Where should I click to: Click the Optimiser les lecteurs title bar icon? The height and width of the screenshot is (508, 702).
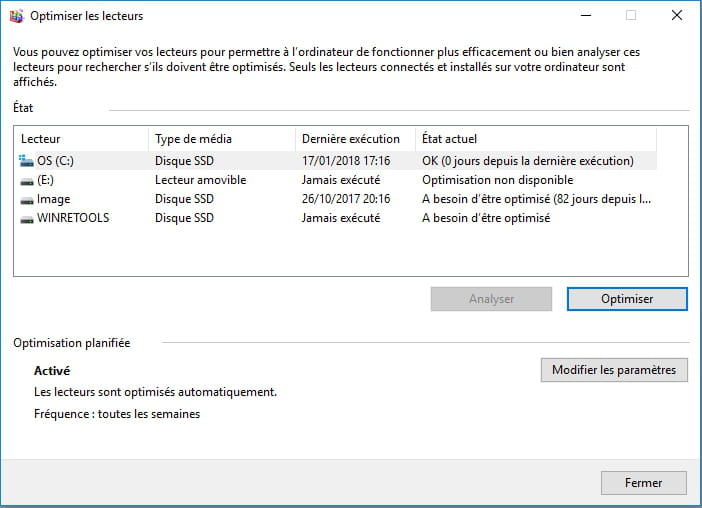15,16
